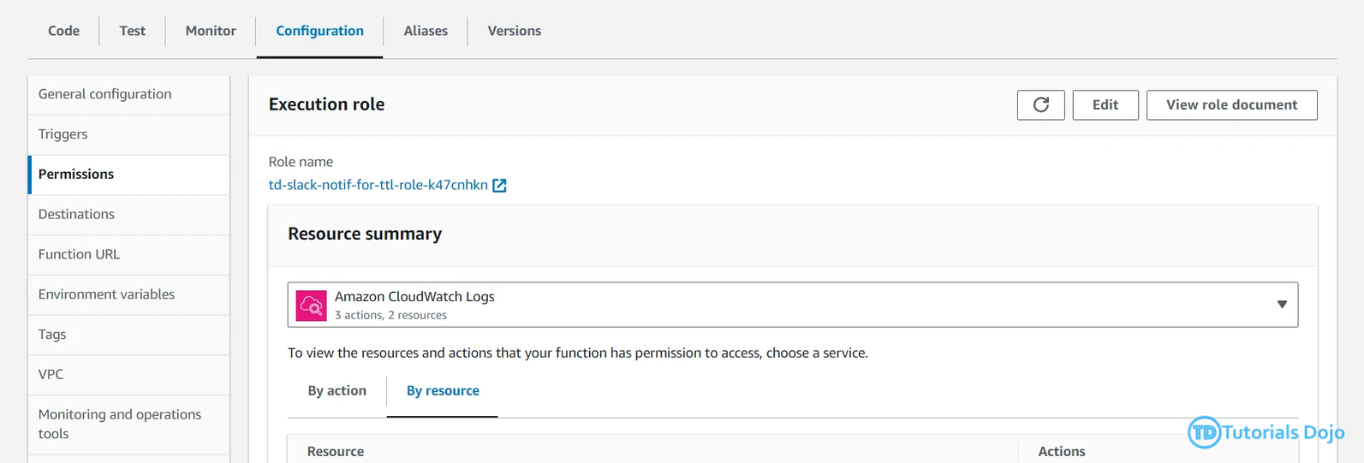This screenshot has height=463, width=1364.
Task: Click the refresh execution role icon button
Action: point(1040,105)
